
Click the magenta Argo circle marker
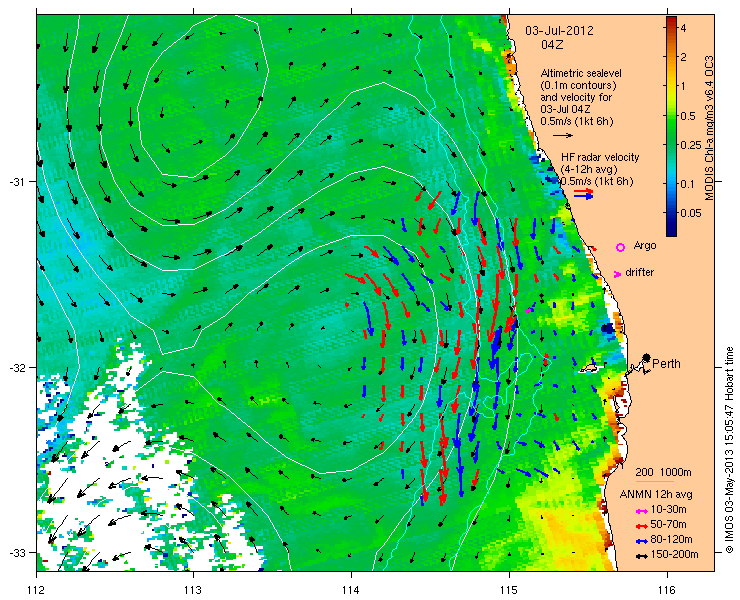[x=621, y=247]
